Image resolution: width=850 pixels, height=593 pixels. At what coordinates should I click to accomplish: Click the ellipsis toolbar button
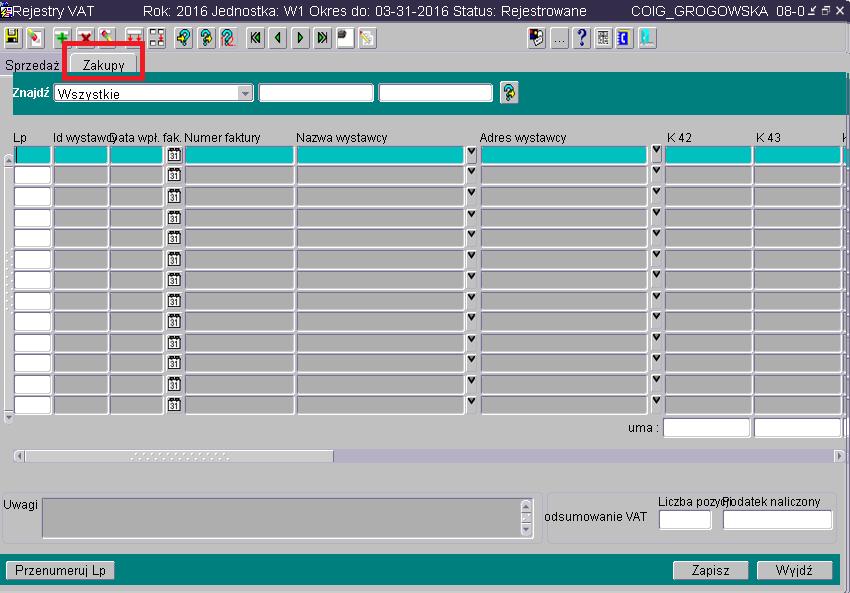tap(559, 37)
